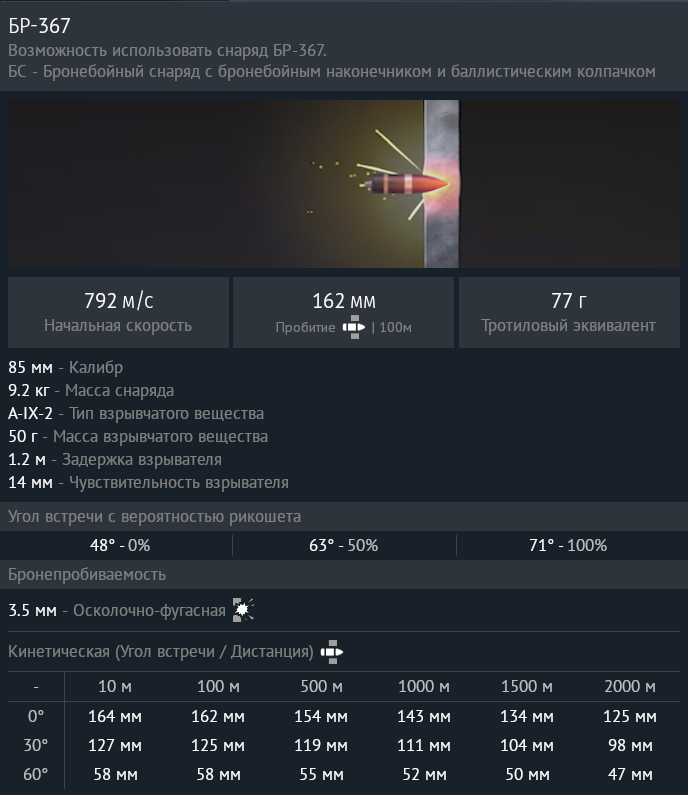Click the 71° - 100% ricochet cell

(x=568, y=546)
